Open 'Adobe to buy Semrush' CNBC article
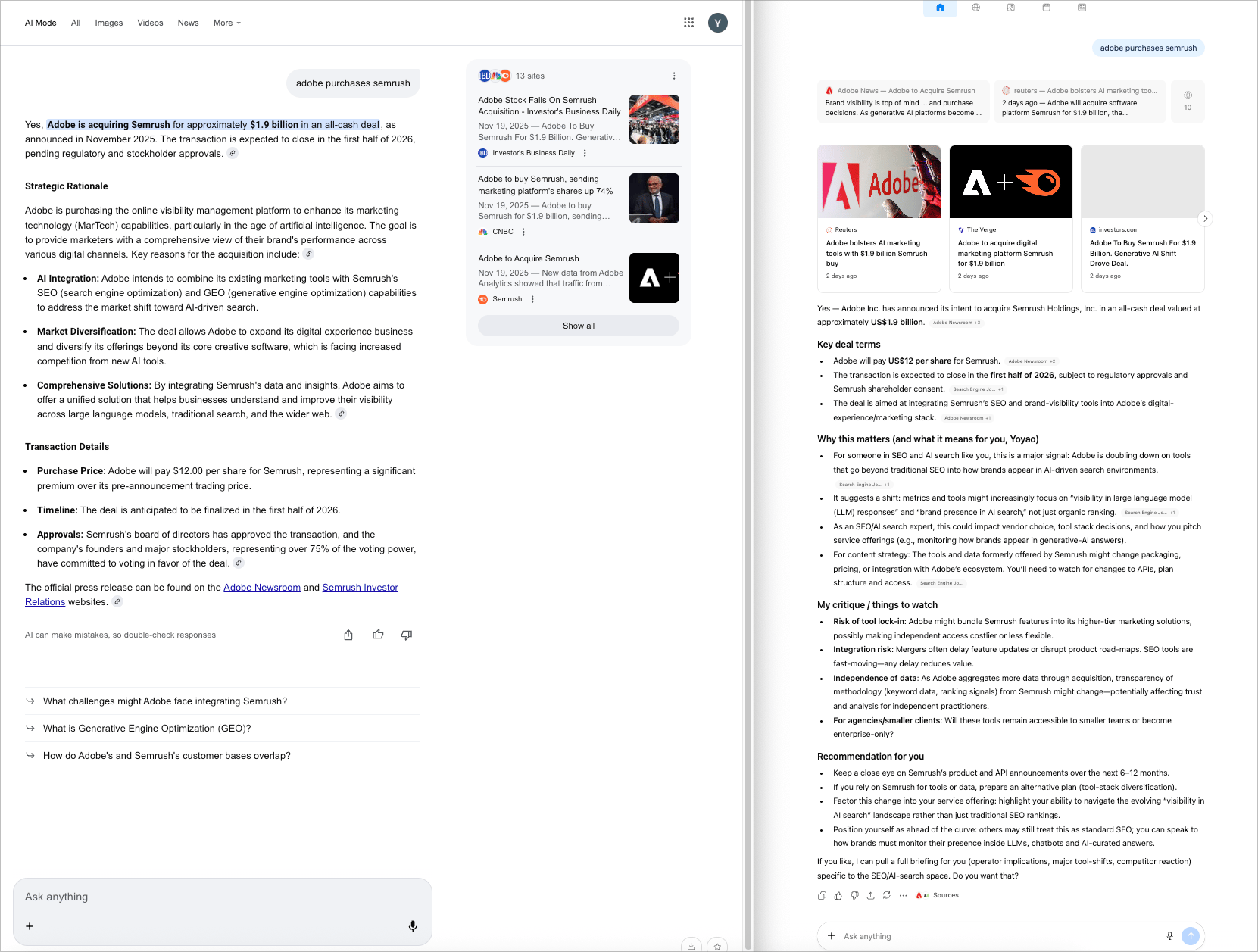Image resolution: width=1258 pixels, height=952 pixels. click(x=545, y=186)
